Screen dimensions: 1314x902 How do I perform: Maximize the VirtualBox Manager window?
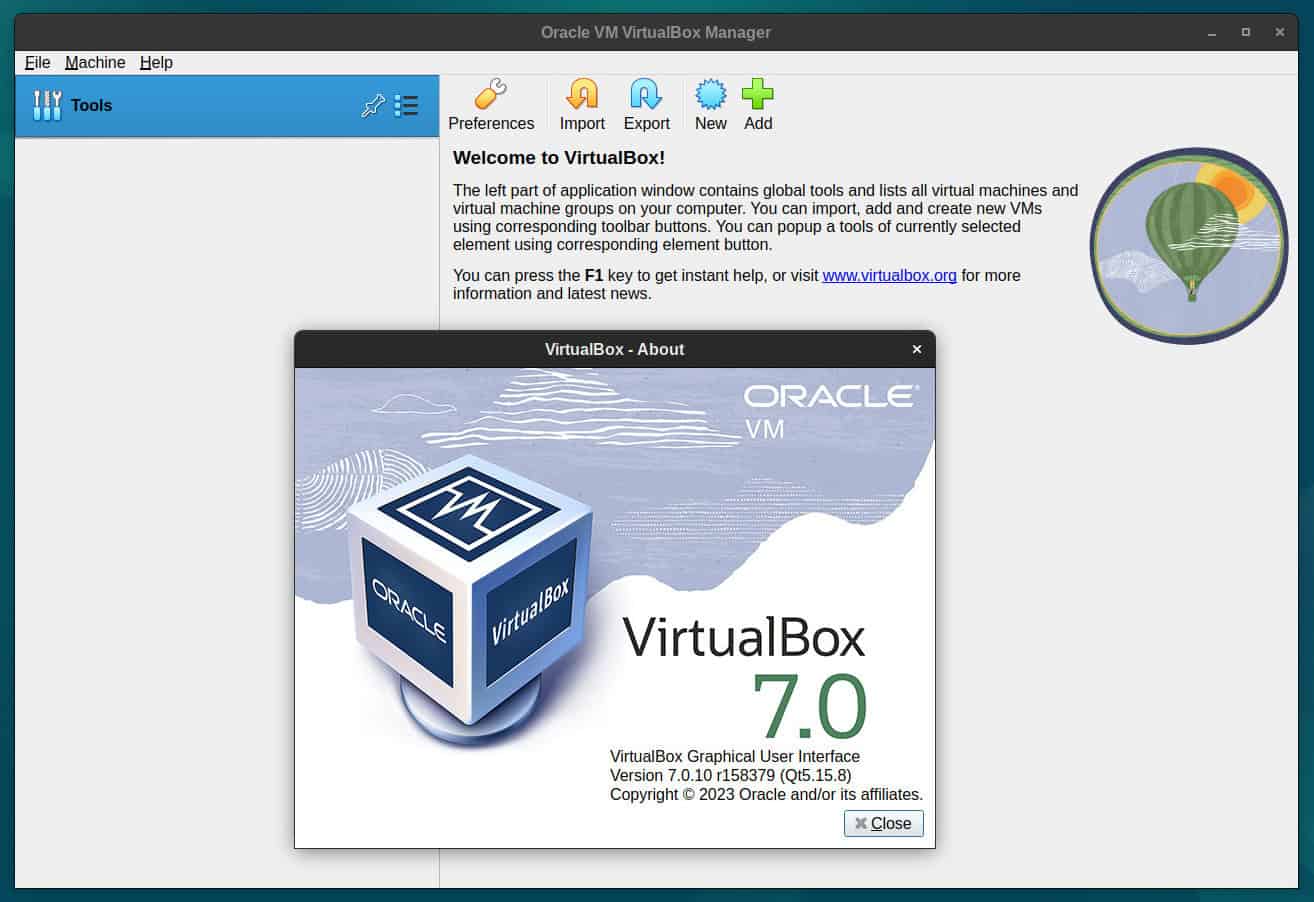tap(1246, 32)
